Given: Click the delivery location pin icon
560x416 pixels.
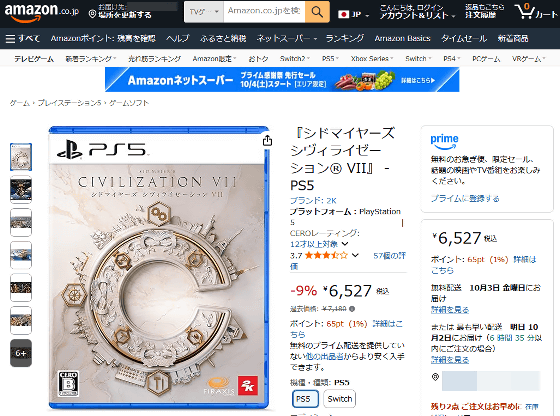Looking at the screenshot, I should [x=92, y=14].
